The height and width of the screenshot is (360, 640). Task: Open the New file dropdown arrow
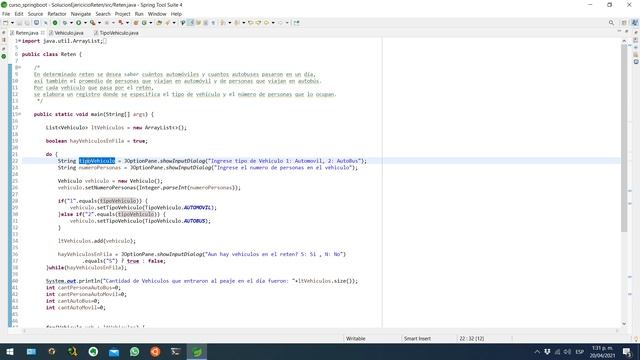(12, 23)
